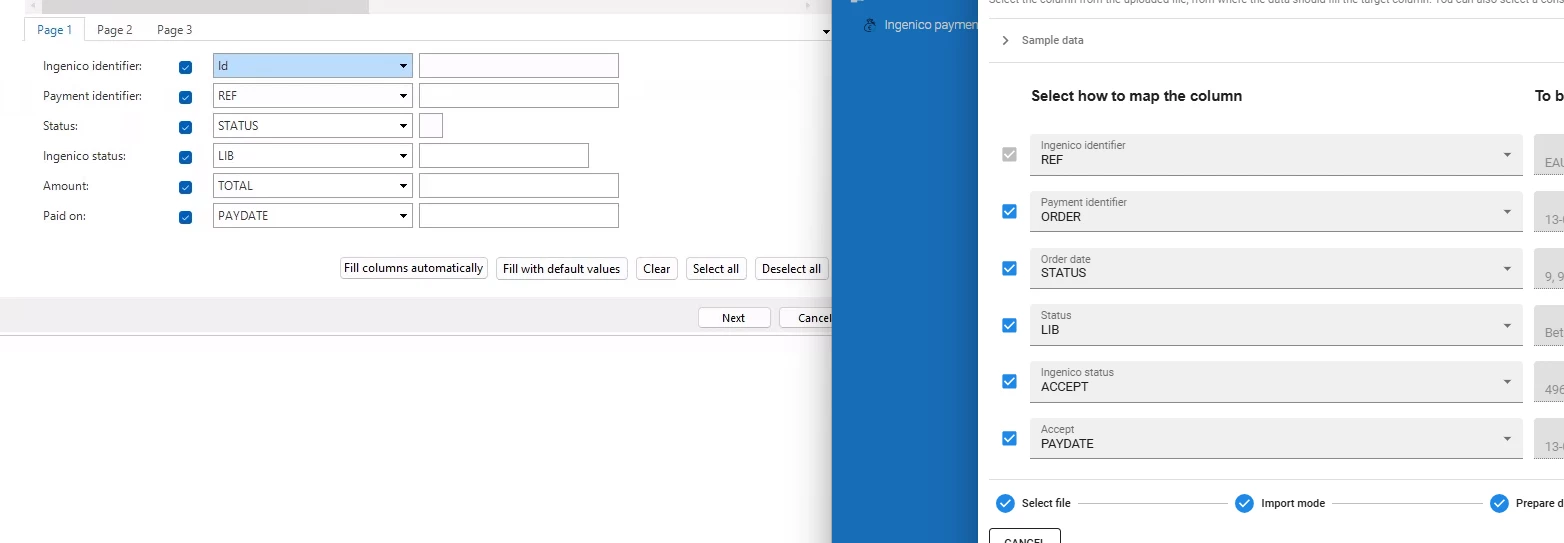Click Fill columns automatically button
Screen dimensions: 1564x543
point(414,268)
